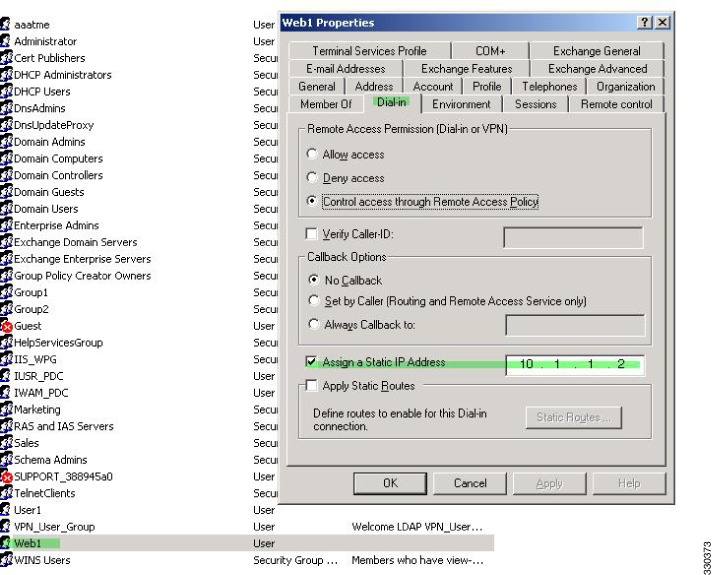Switch to the Member Of tab
Viewport: 714px width, 575px height.
[326, 104]
